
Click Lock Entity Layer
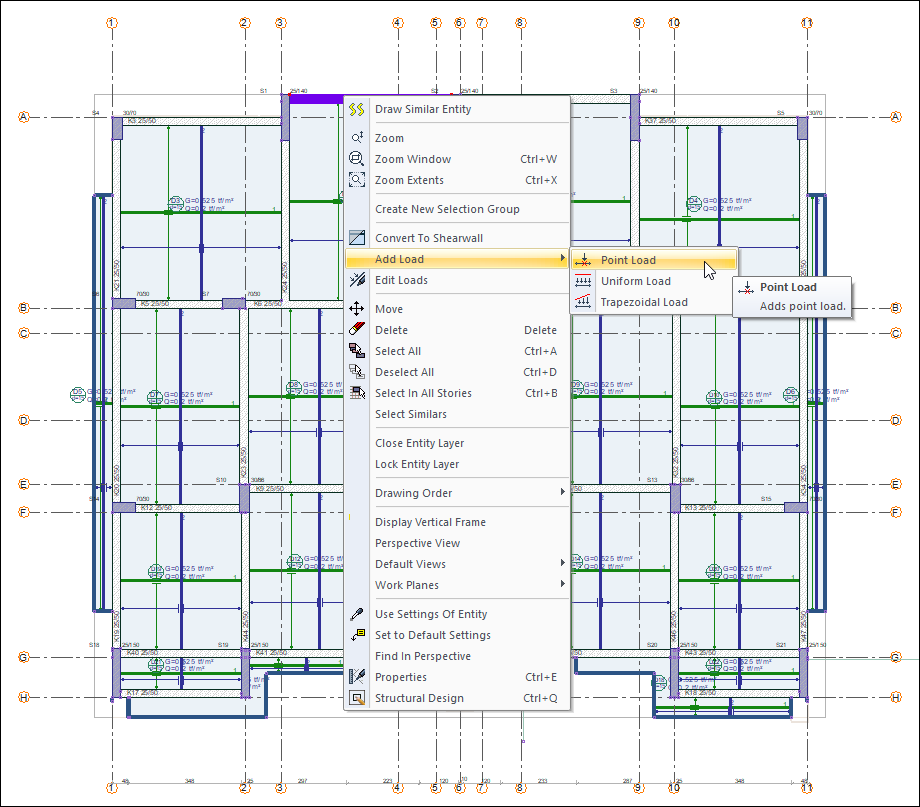pos(417,464)
